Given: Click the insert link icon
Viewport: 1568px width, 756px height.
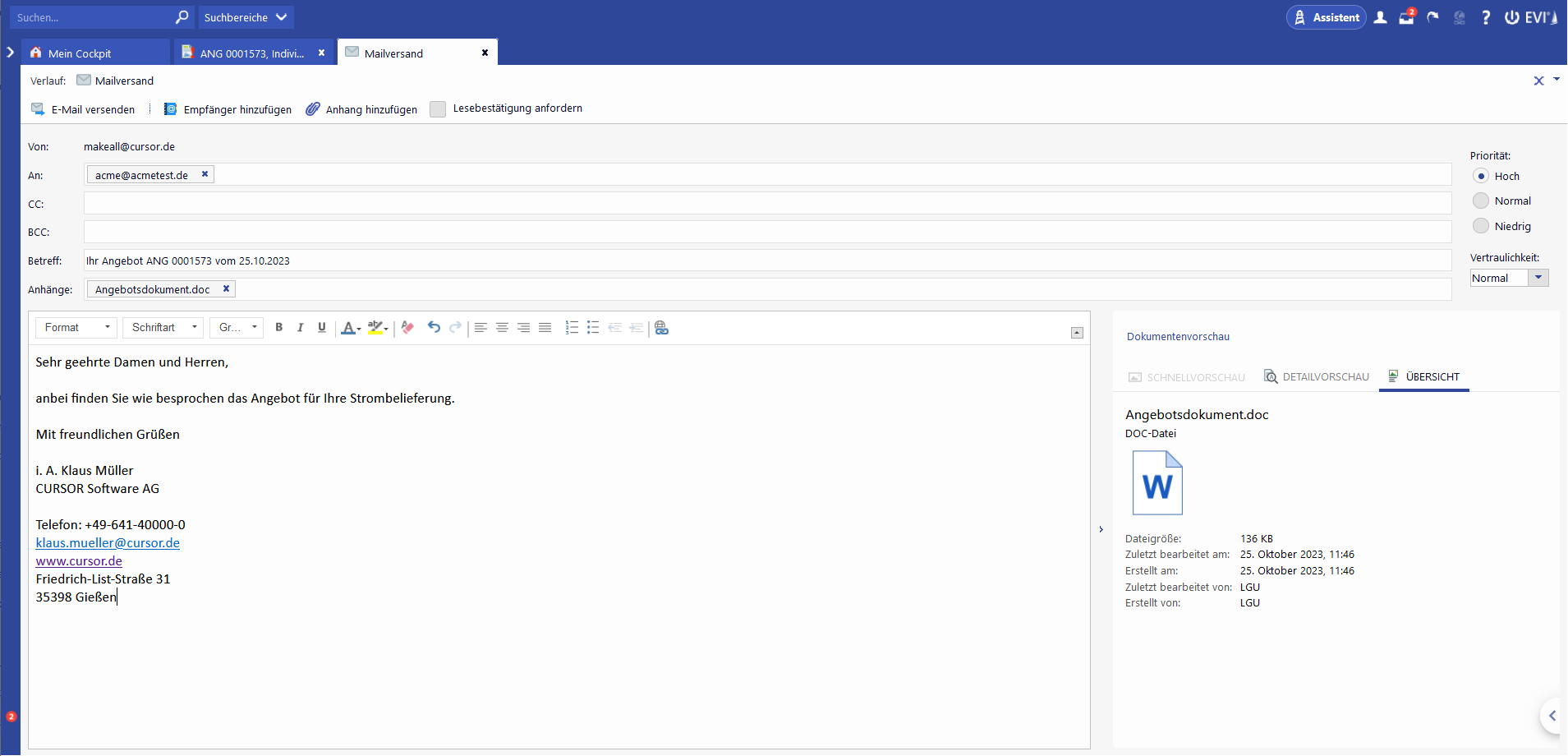Looking at the screenshot, I should click(661, 328).
